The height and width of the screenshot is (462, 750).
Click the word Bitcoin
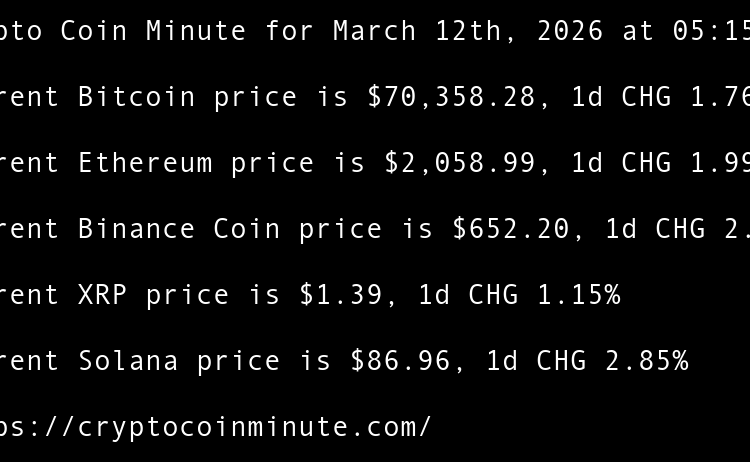137,97
